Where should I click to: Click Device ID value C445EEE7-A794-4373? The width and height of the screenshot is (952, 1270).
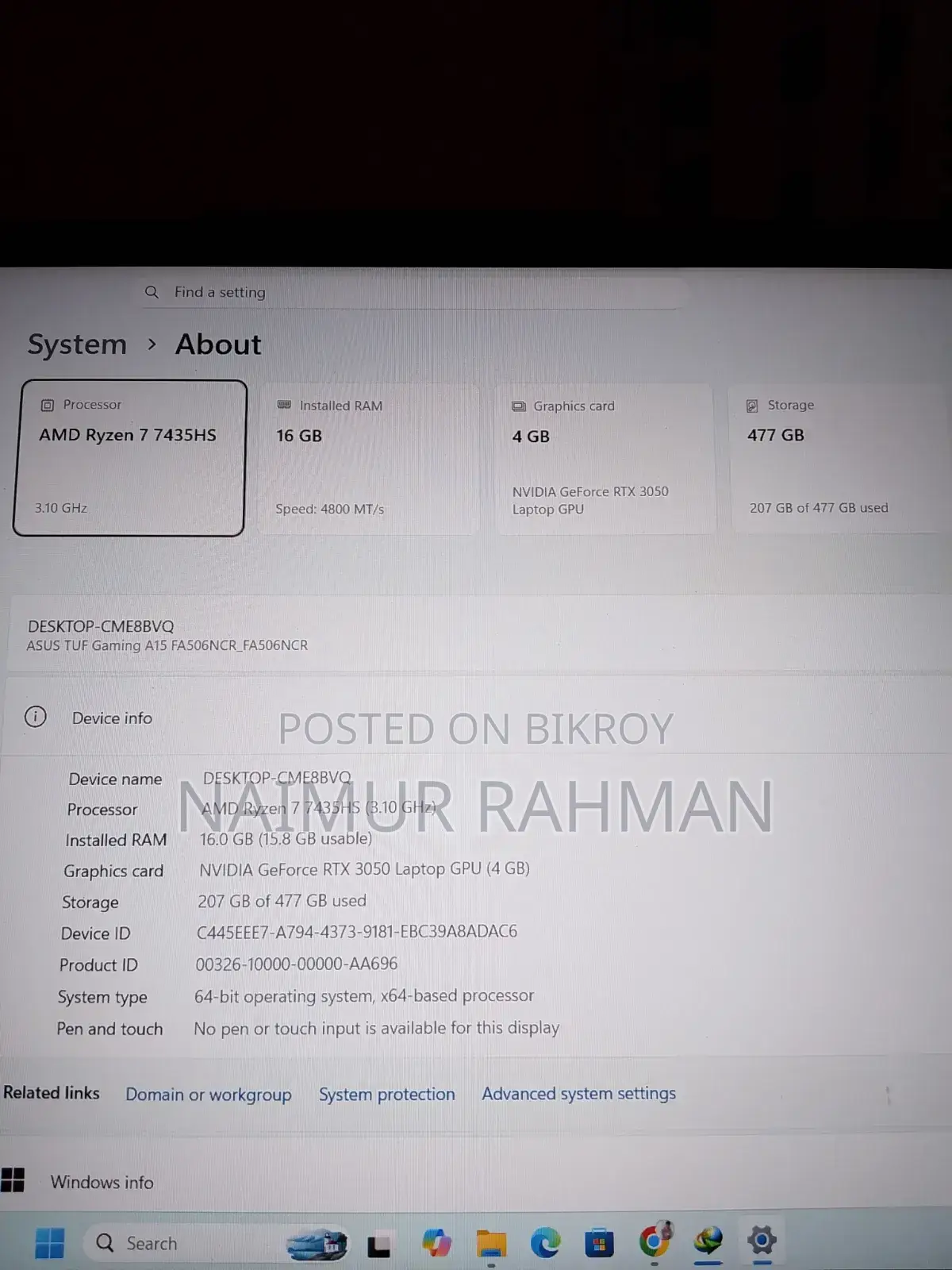tap(357, 931)
